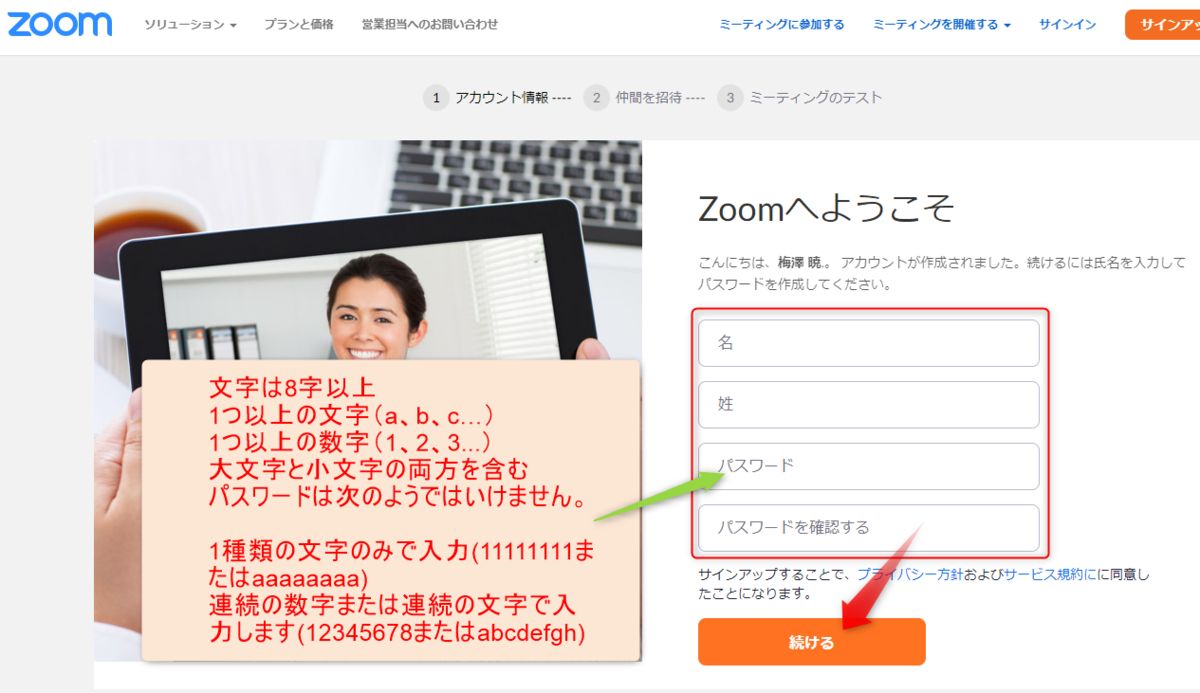This screenshot has height=693, width=1200.
Task: Click the パスワード input field
Action: click(x=869, y=467)
